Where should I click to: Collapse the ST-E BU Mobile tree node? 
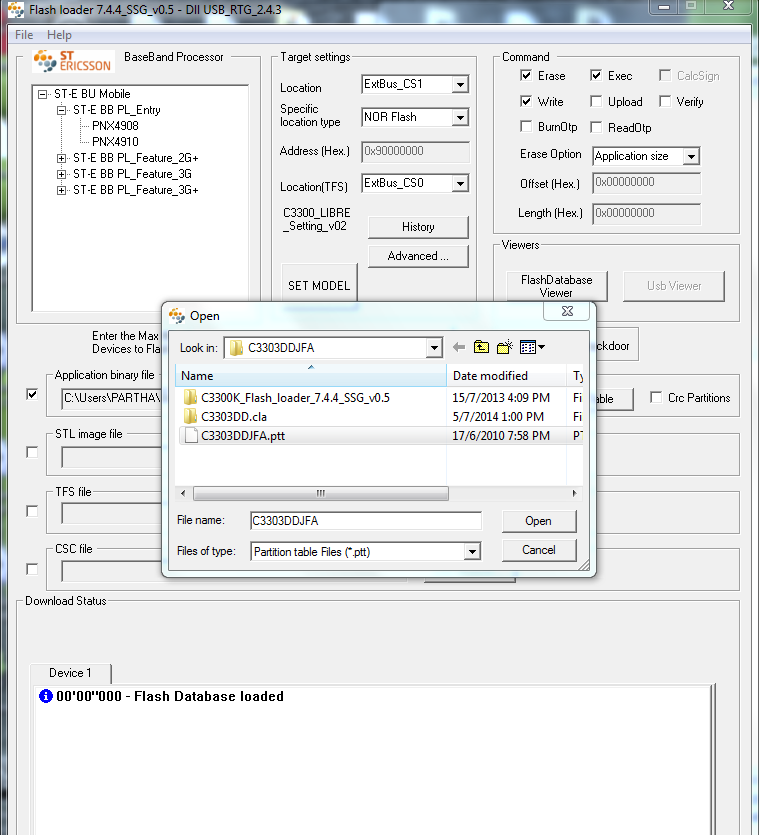[42, 94]
